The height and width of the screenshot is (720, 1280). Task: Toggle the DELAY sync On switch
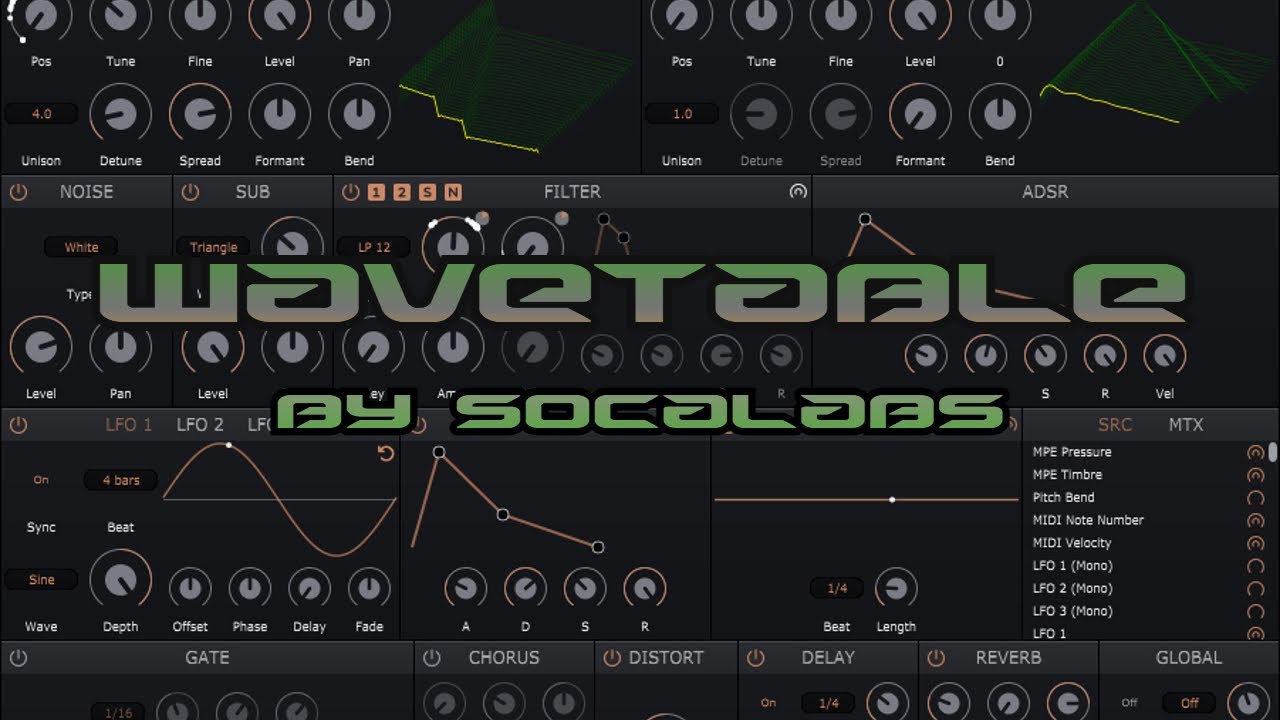[768, 703]
